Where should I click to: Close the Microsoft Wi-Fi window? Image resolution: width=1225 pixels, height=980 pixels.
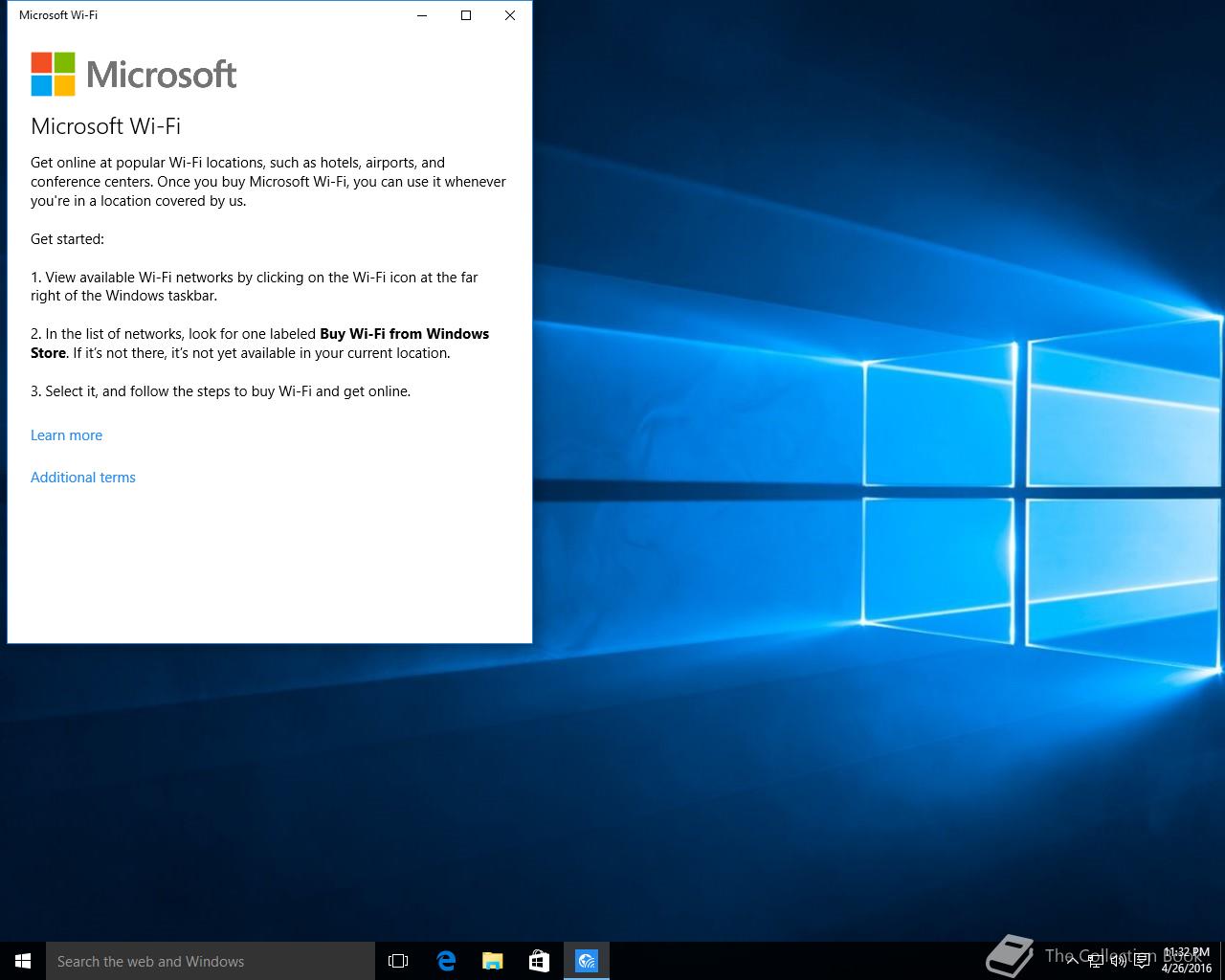[510, 15]
